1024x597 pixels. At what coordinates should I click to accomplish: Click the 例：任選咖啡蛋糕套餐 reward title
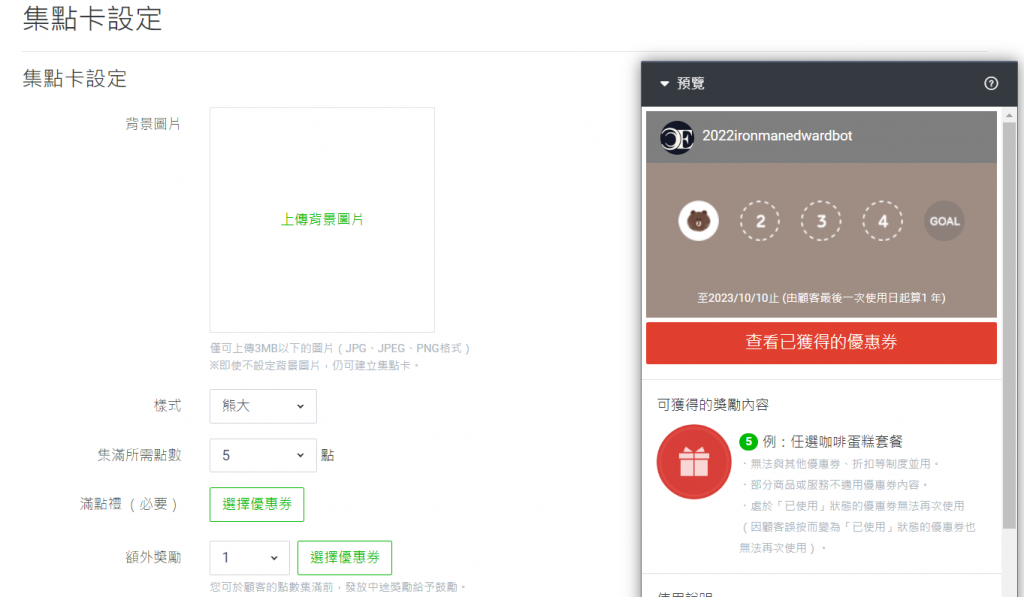pyautogui.click(x=833, y=442)
